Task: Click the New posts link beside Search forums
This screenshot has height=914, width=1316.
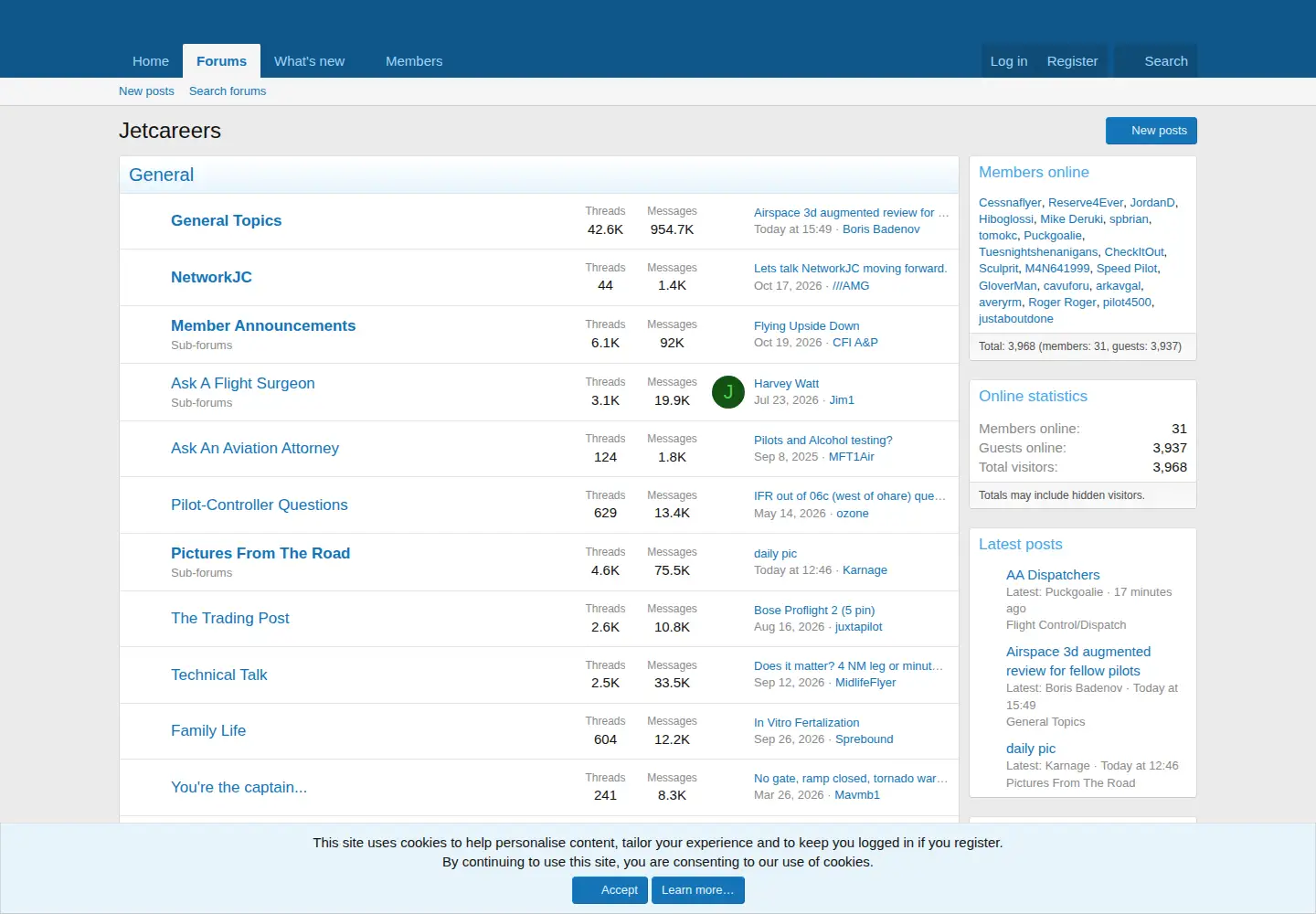Action: coord(146,91)
